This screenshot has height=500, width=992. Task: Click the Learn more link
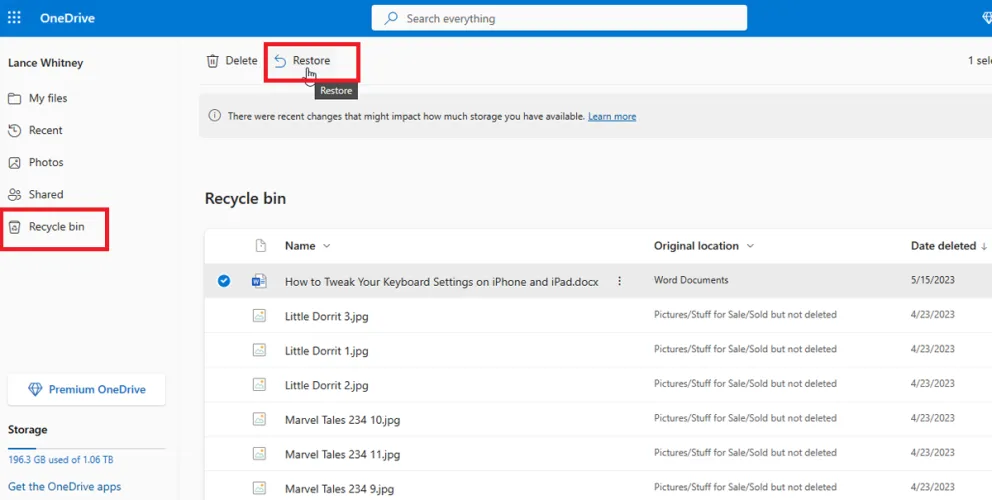click(x=612, y=117)
